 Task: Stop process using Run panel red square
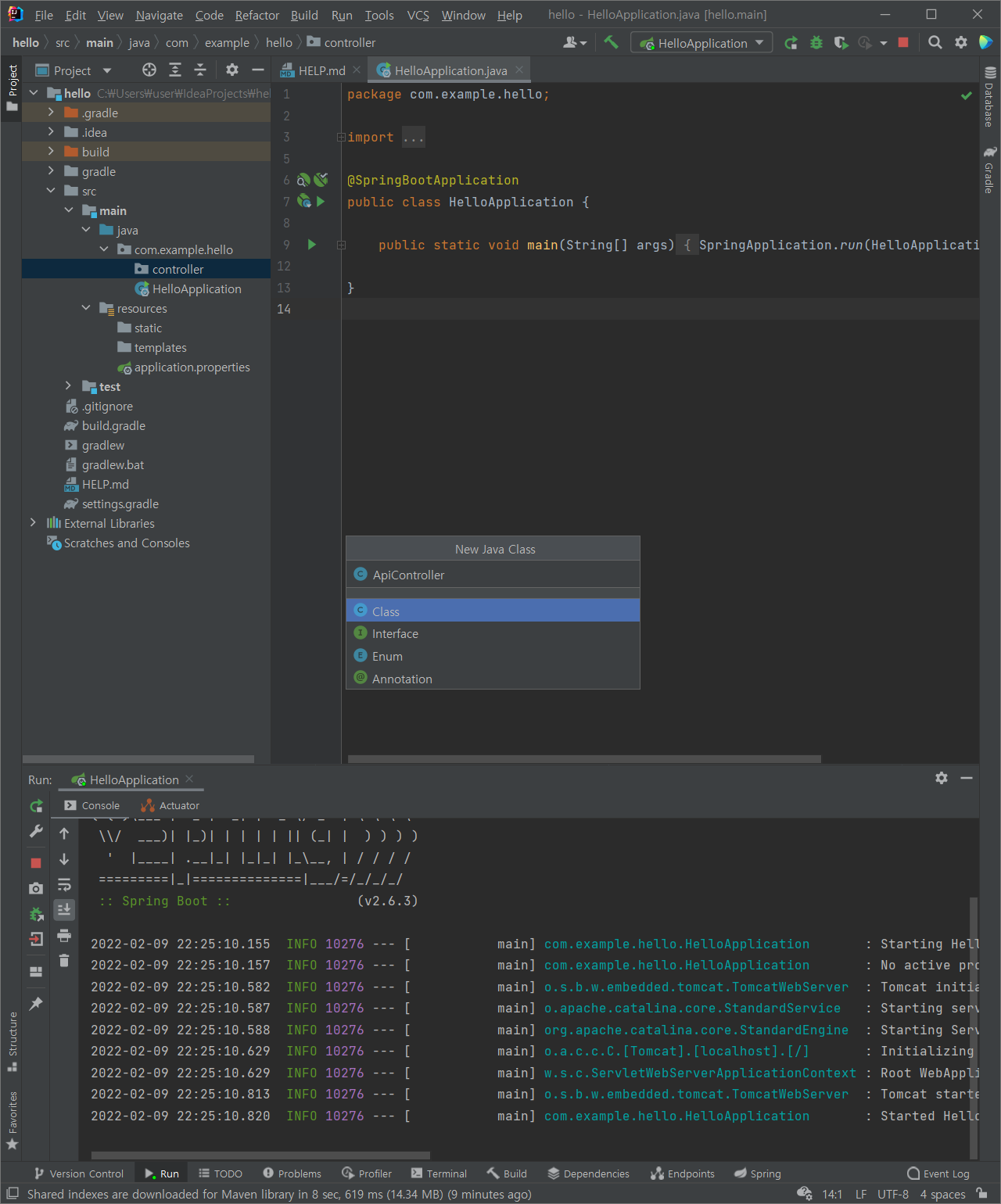(36, 862)
